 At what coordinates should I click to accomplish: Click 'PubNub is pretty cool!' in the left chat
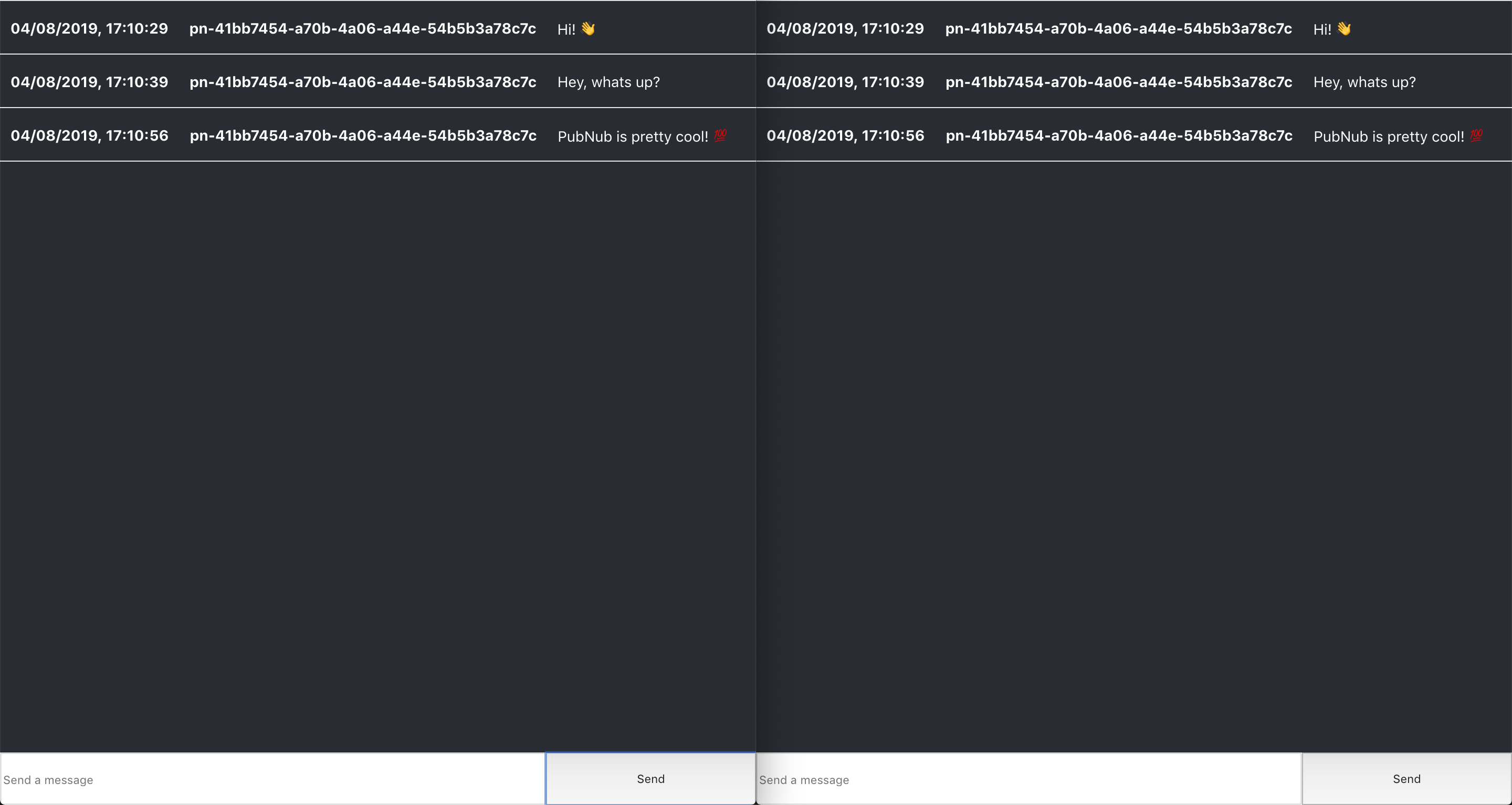tap(633, 137)
